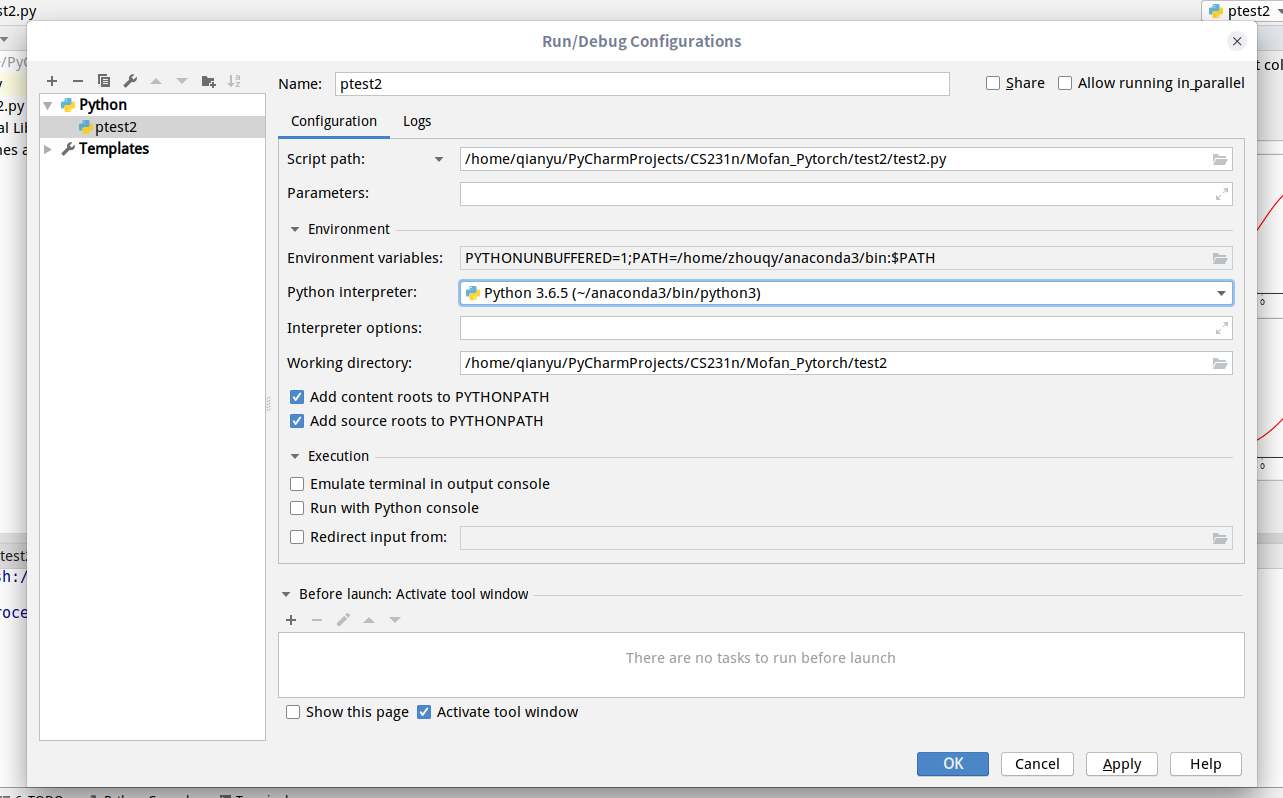
Task: Collapse the Environment section
Action: coord(295,229)
